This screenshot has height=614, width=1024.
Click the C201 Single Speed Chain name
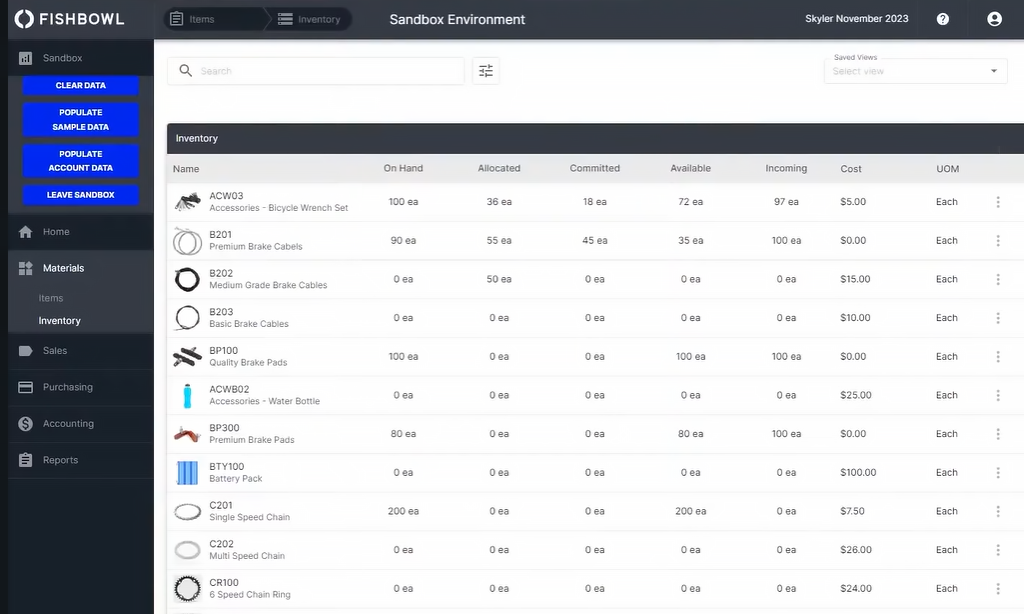click(x=249, y=511)
